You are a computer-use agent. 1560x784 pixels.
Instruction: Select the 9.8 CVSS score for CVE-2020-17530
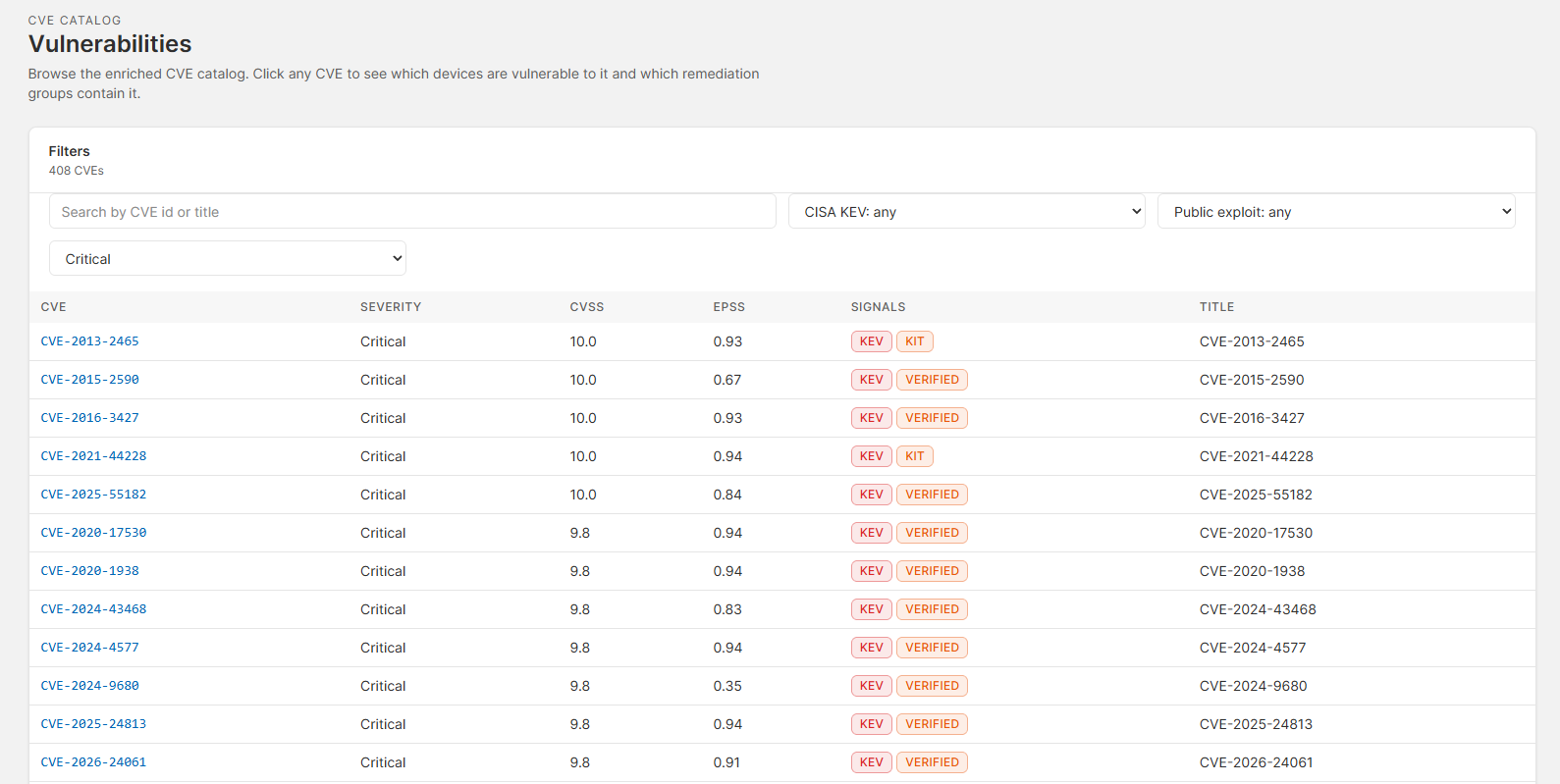pos(580,533)
